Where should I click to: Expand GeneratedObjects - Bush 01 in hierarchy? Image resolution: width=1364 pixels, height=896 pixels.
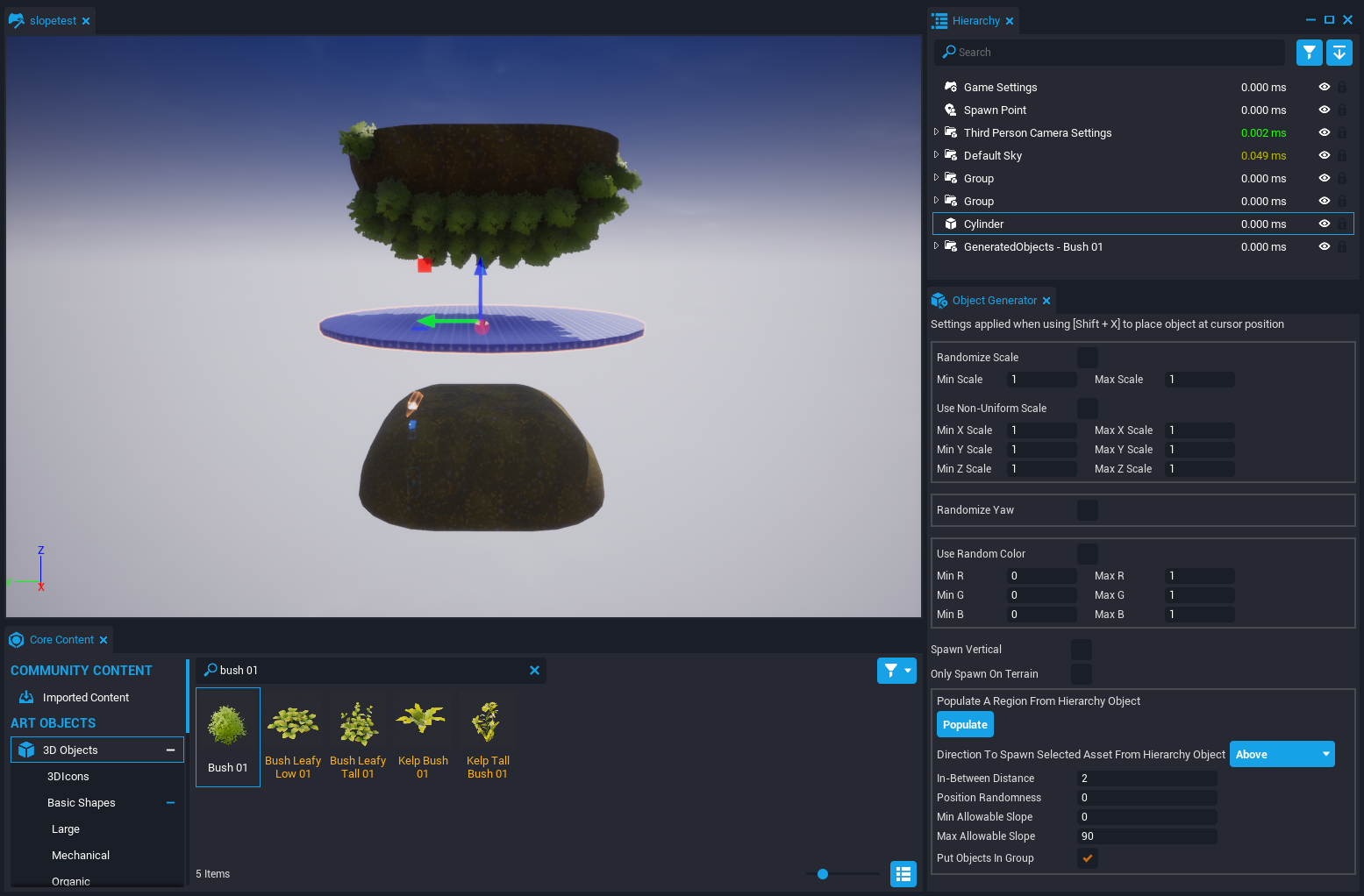936,246
